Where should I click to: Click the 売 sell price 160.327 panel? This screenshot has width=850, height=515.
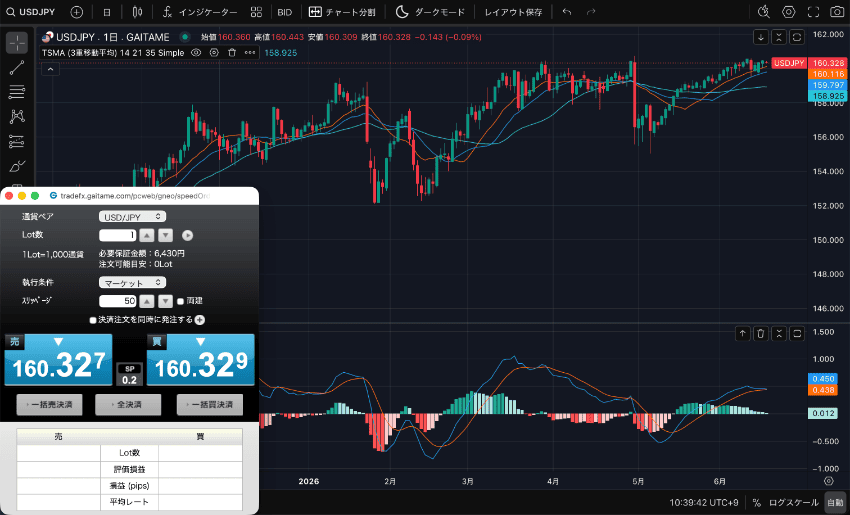point(59,360)
